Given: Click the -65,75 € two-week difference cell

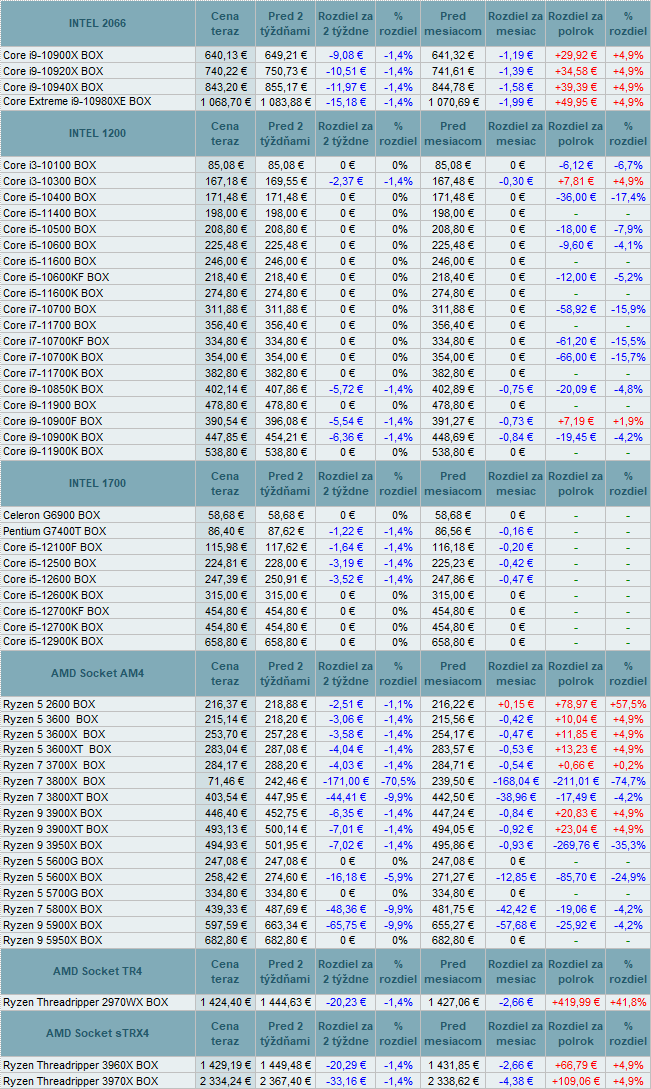Looking at the screenshot, I should [345, 925].
